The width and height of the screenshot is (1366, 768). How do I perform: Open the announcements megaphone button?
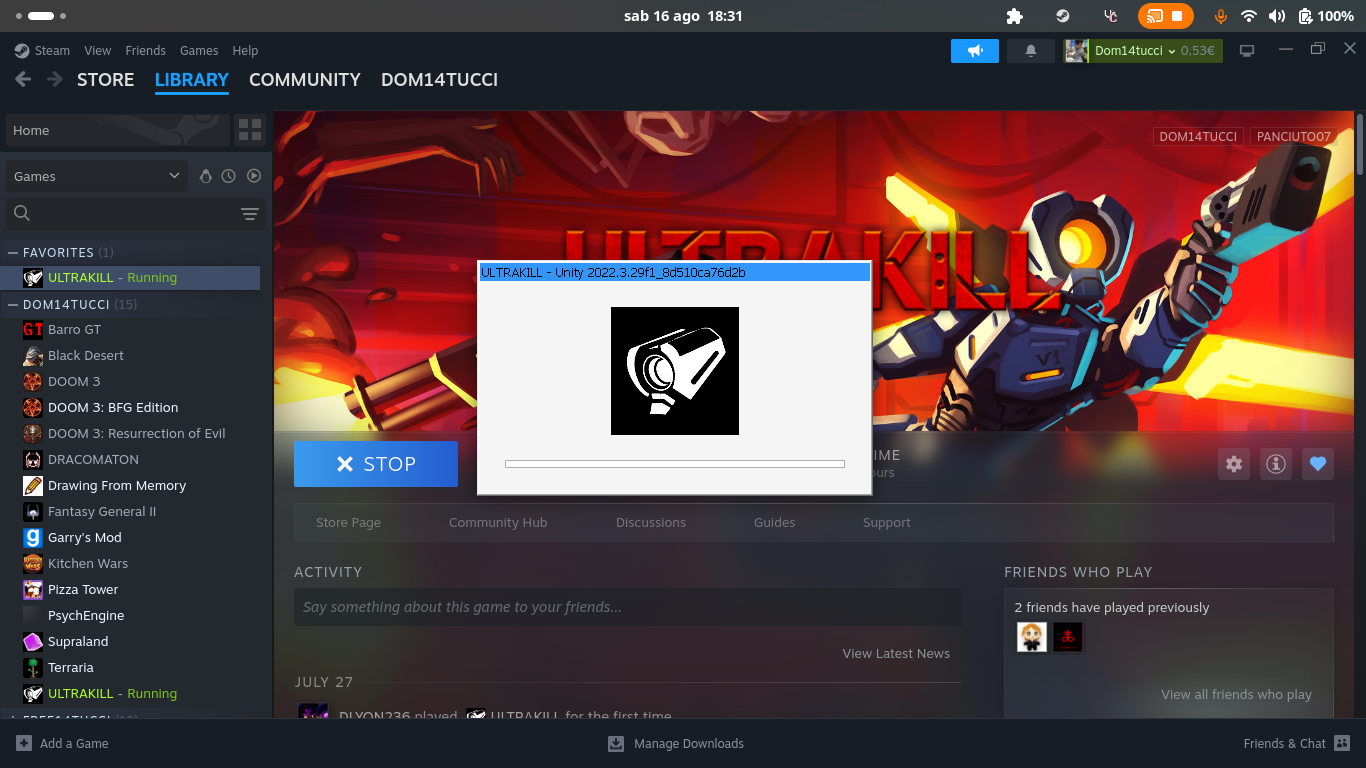975,51
